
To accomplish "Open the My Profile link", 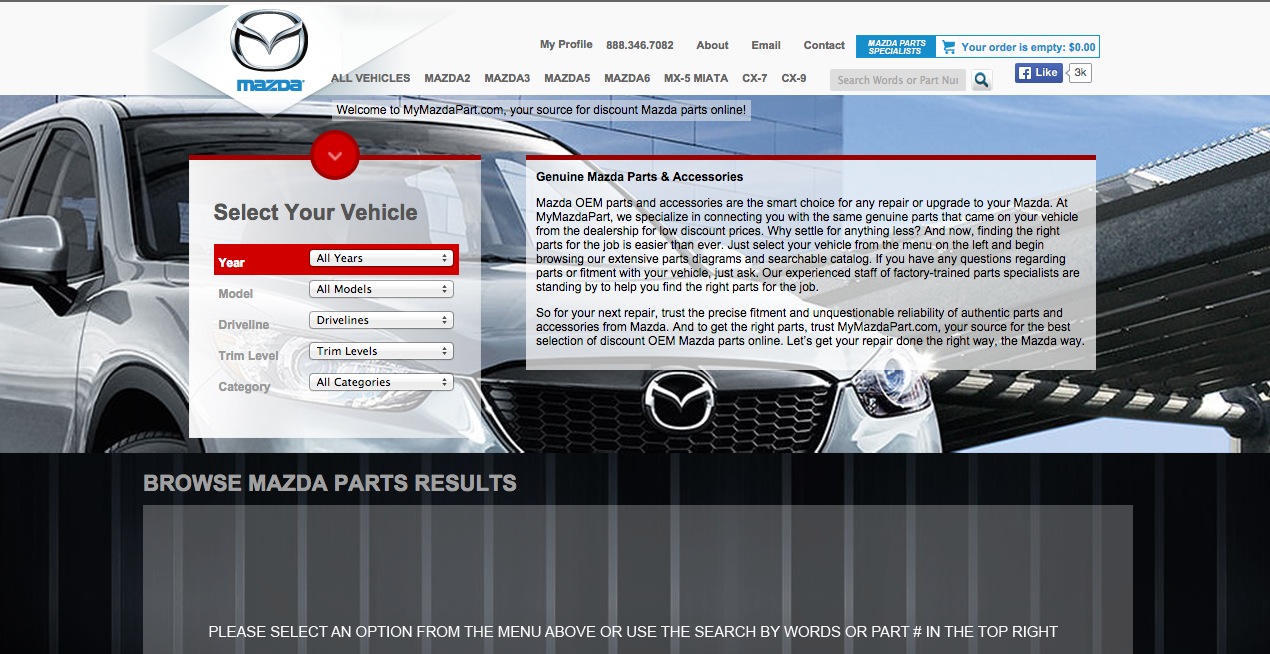I will point(566,45).
